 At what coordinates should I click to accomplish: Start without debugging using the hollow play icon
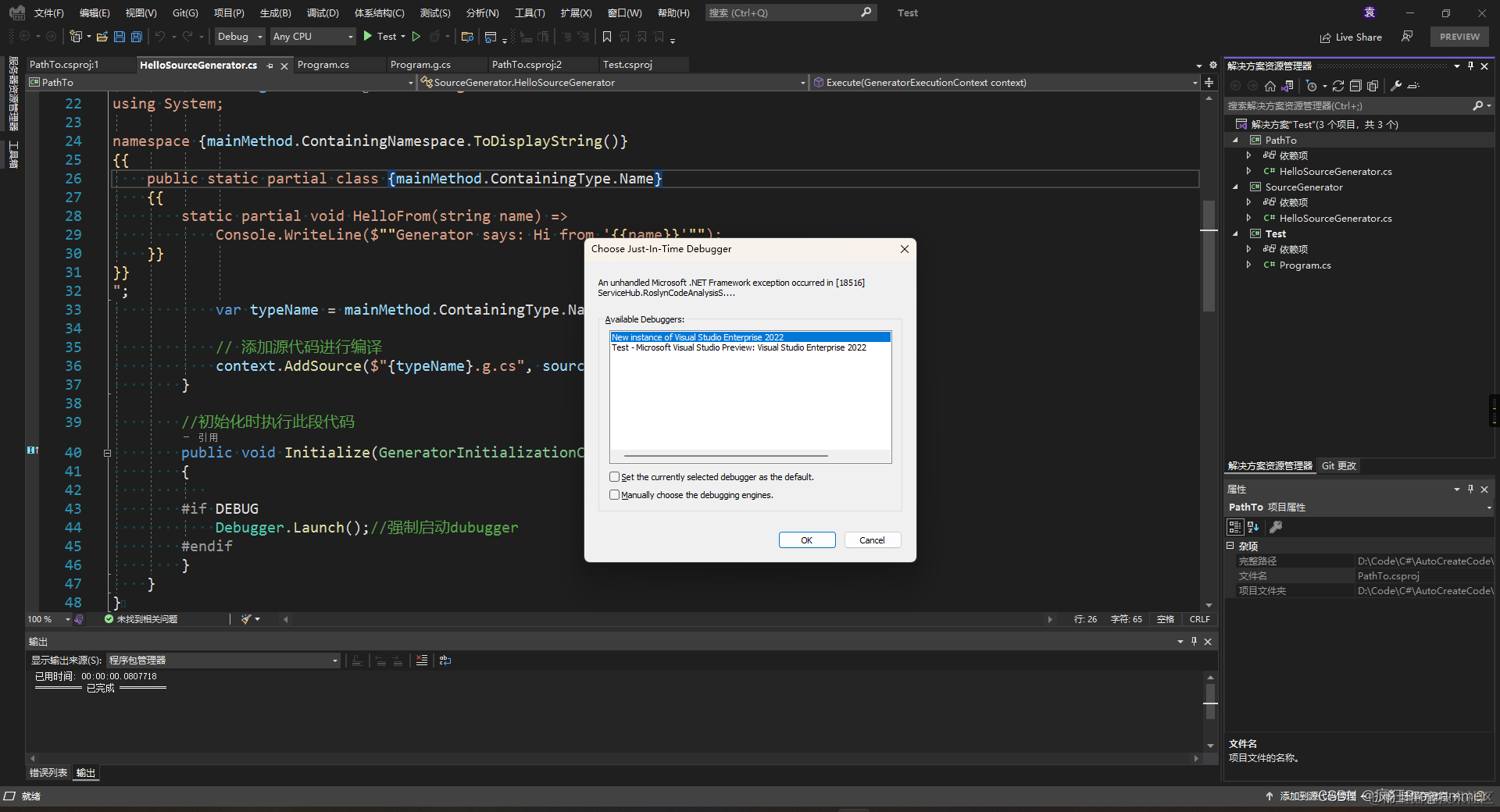click(x=416, y=37)
